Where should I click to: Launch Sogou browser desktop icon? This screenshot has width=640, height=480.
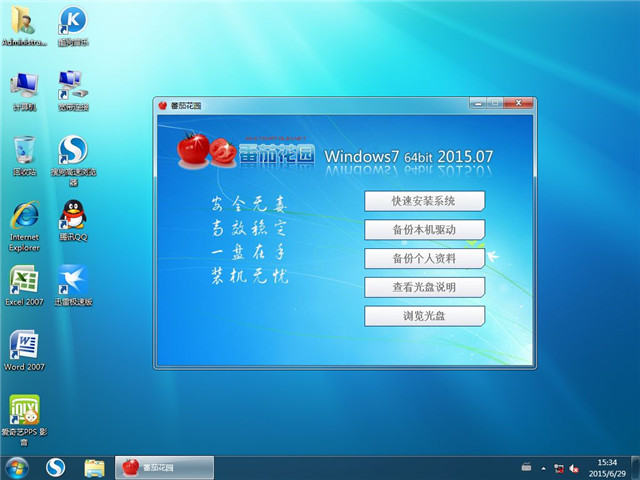[73, 161]
